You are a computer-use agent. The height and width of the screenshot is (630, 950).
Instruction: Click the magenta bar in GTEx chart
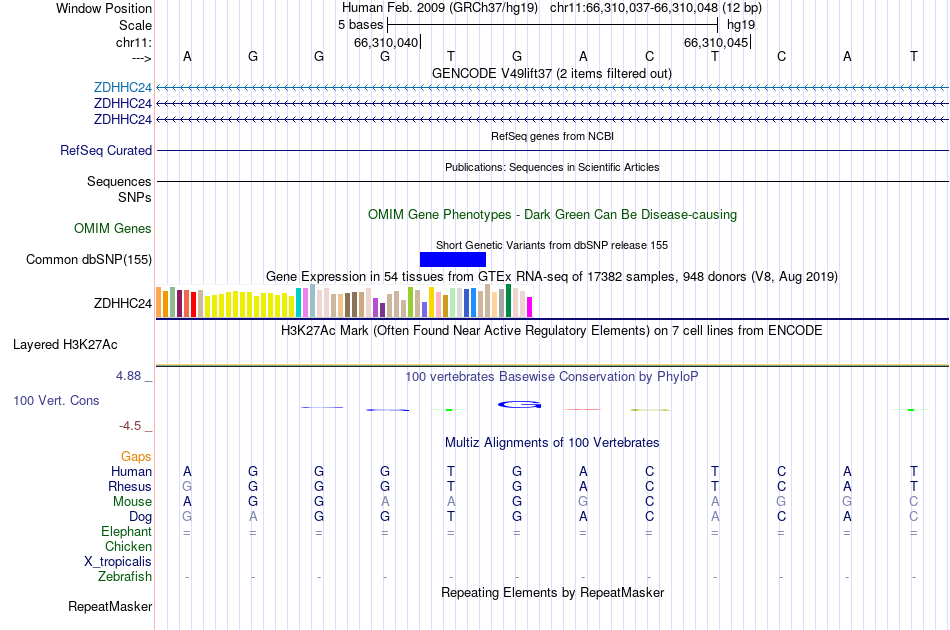pos(530,307)
